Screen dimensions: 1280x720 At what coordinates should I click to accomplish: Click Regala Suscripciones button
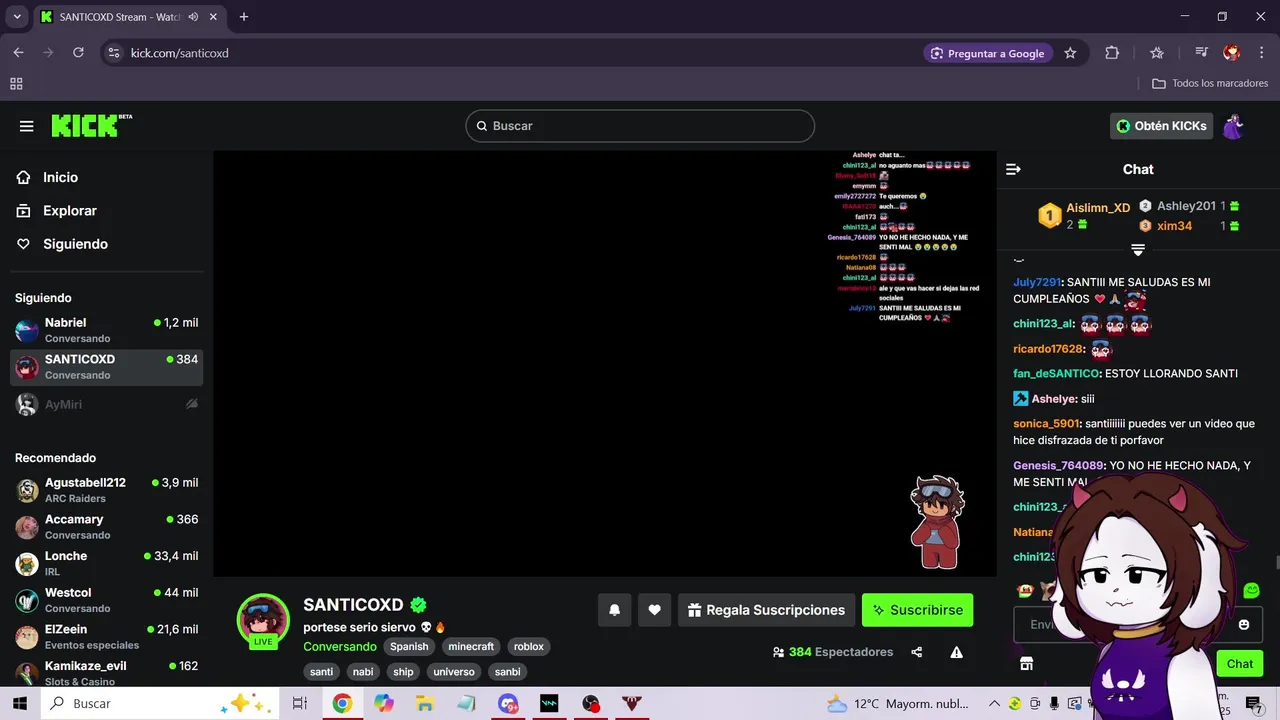tap(765, 610)
